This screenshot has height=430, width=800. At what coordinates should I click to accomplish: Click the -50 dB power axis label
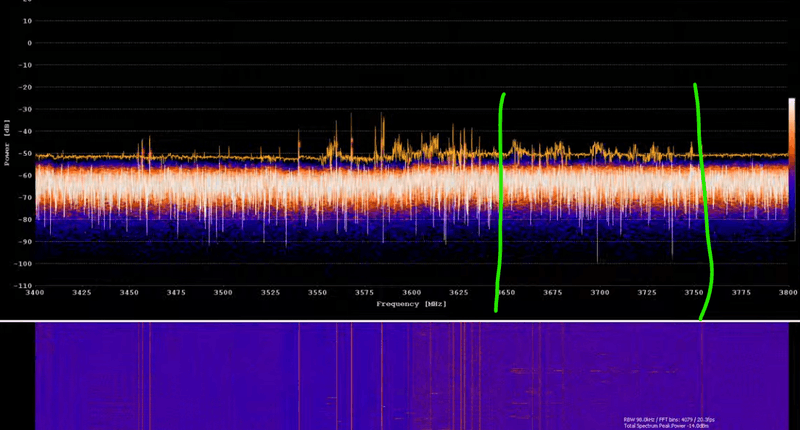(x=25, y=153)
